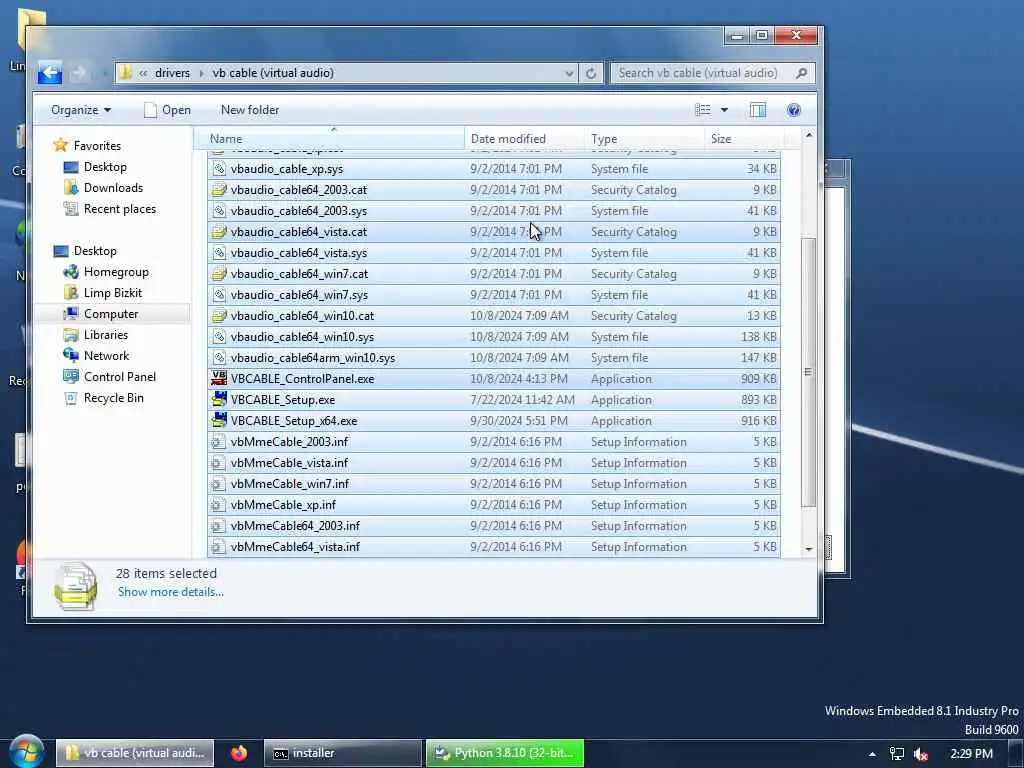Open Homegroup in navigation pane

click(x=116, y=272)
